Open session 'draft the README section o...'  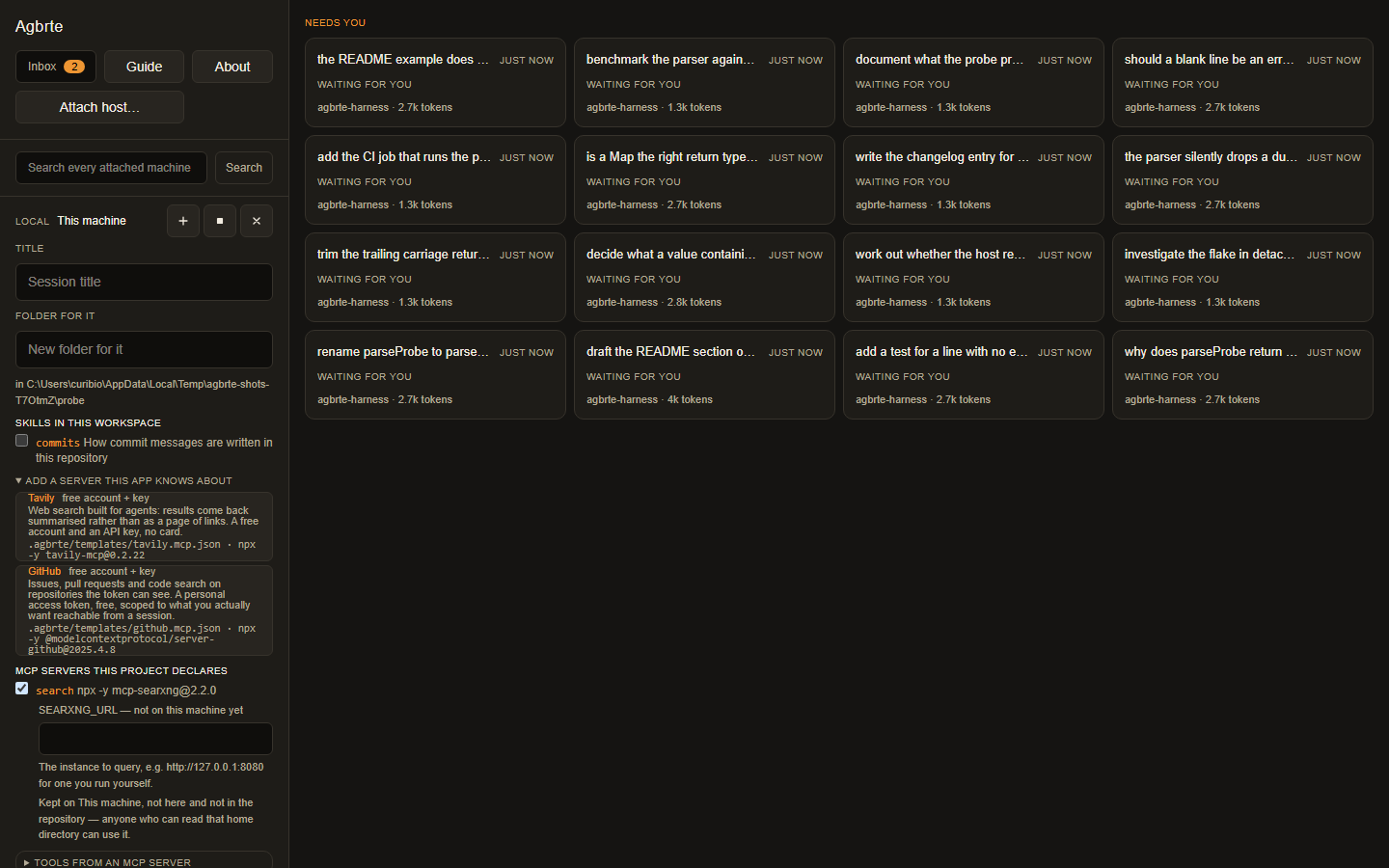[x=704, y=375]
